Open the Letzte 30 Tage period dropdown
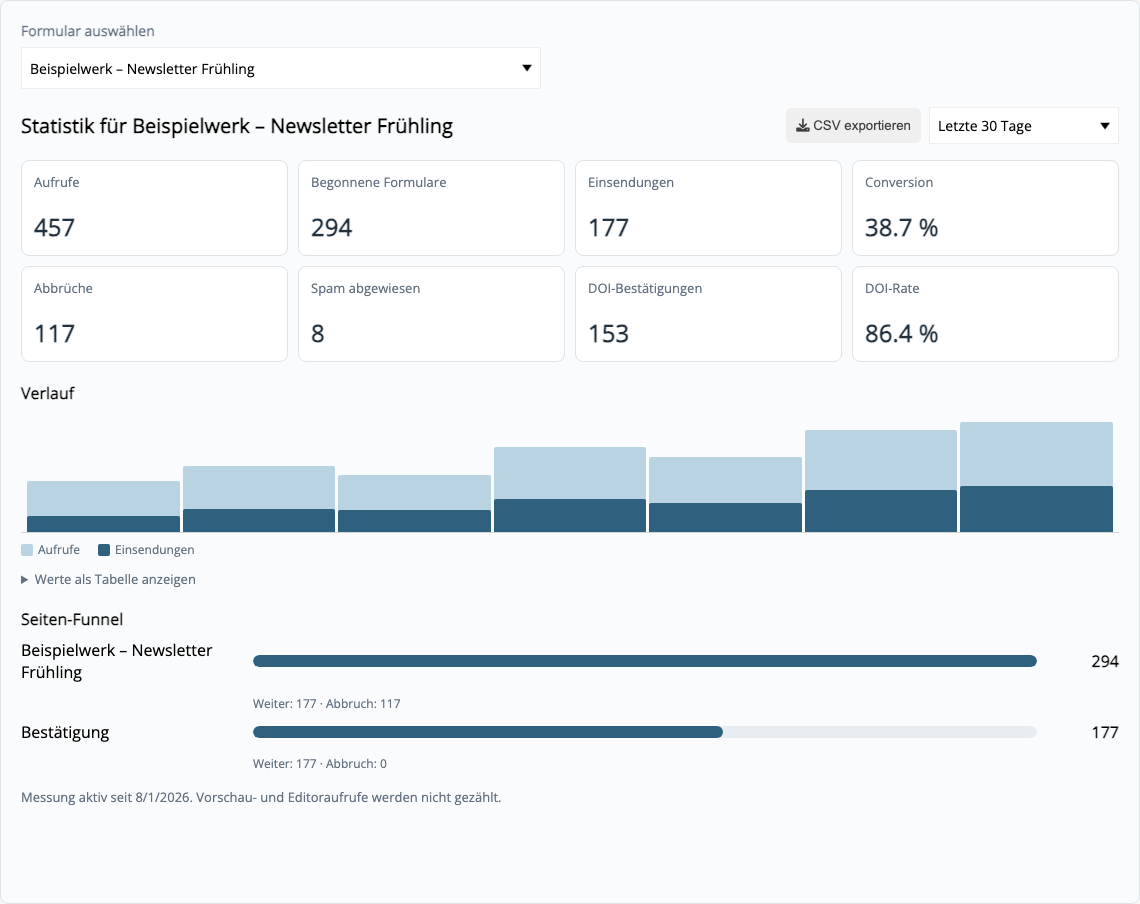1140x904 pixels. point(1023,126)
